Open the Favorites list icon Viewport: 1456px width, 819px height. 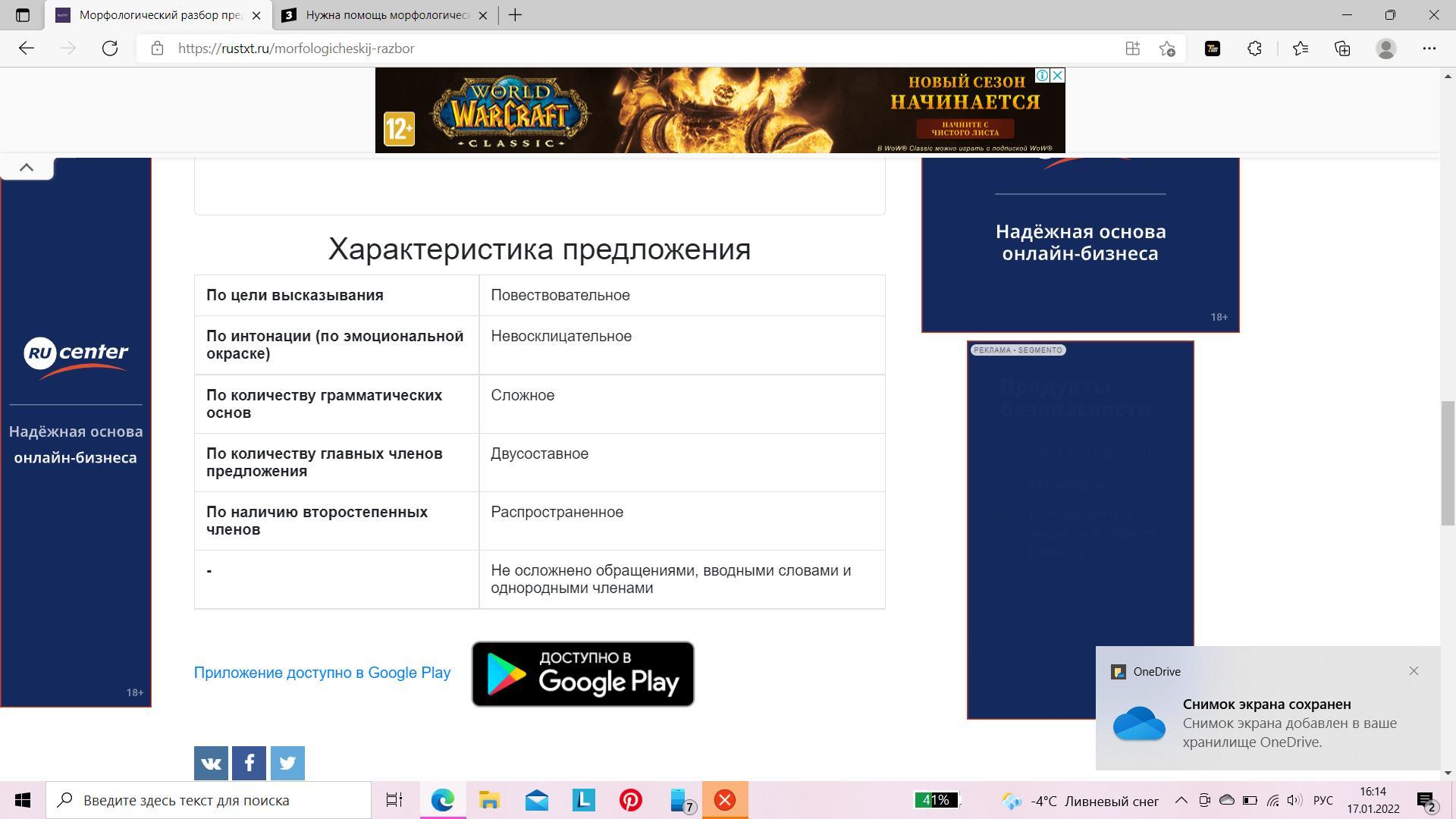1301,49
